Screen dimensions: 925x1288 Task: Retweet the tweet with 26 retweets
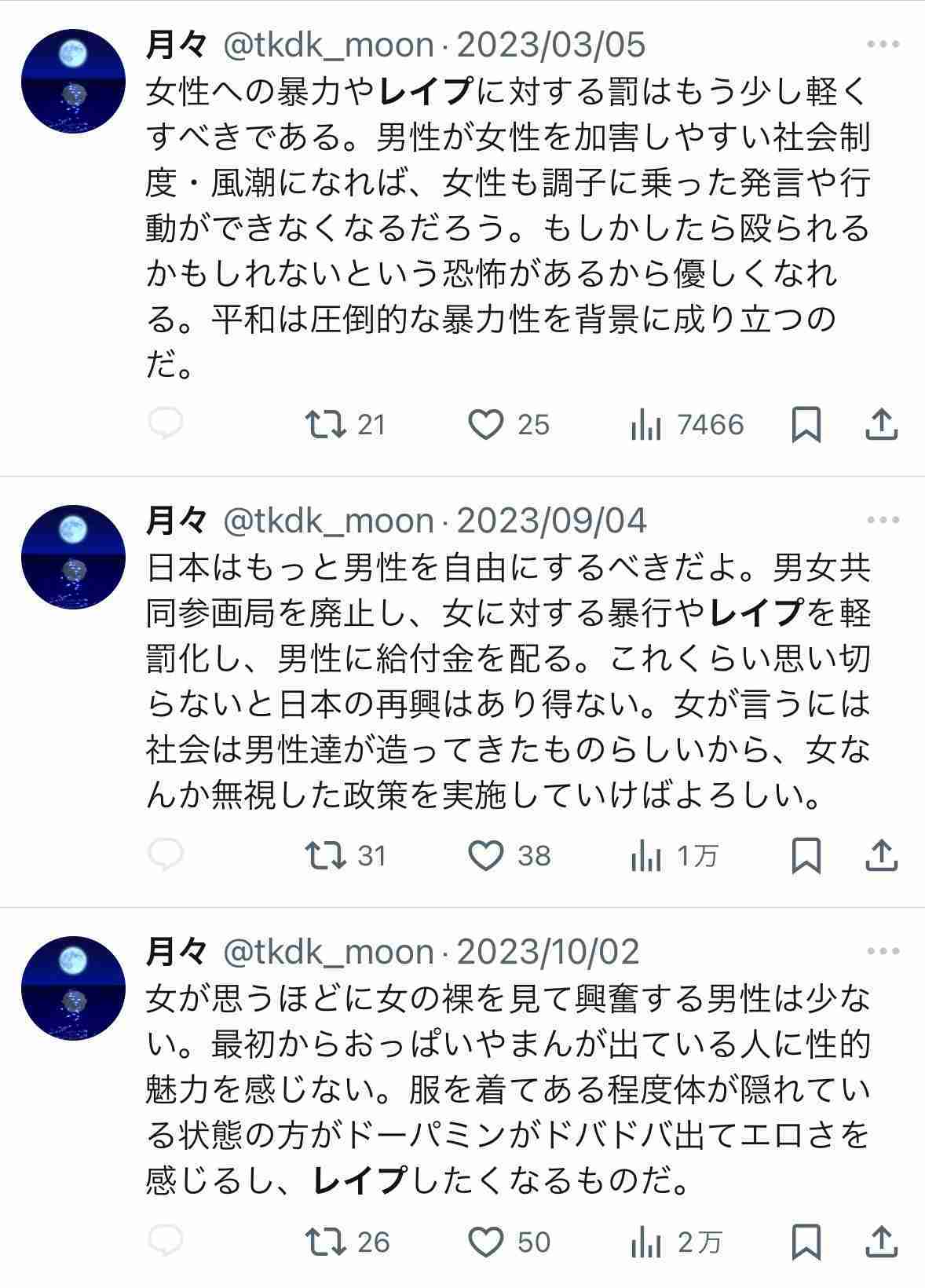[348, 1242]
